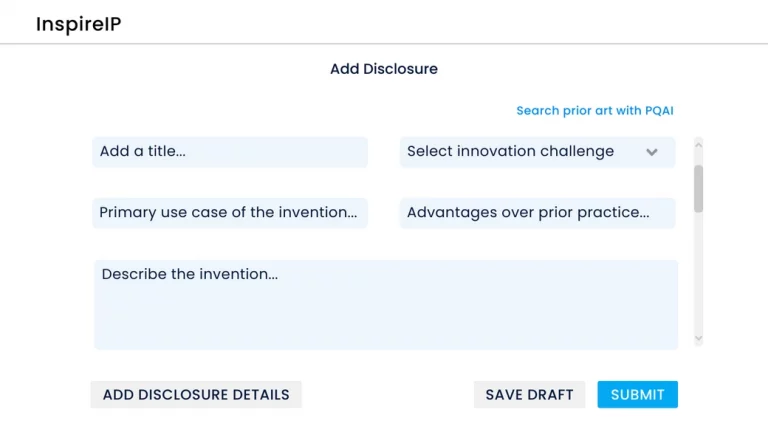Click the scrollbar down arrow
Screen dimensions: 768x432
[x=699, y=339]
